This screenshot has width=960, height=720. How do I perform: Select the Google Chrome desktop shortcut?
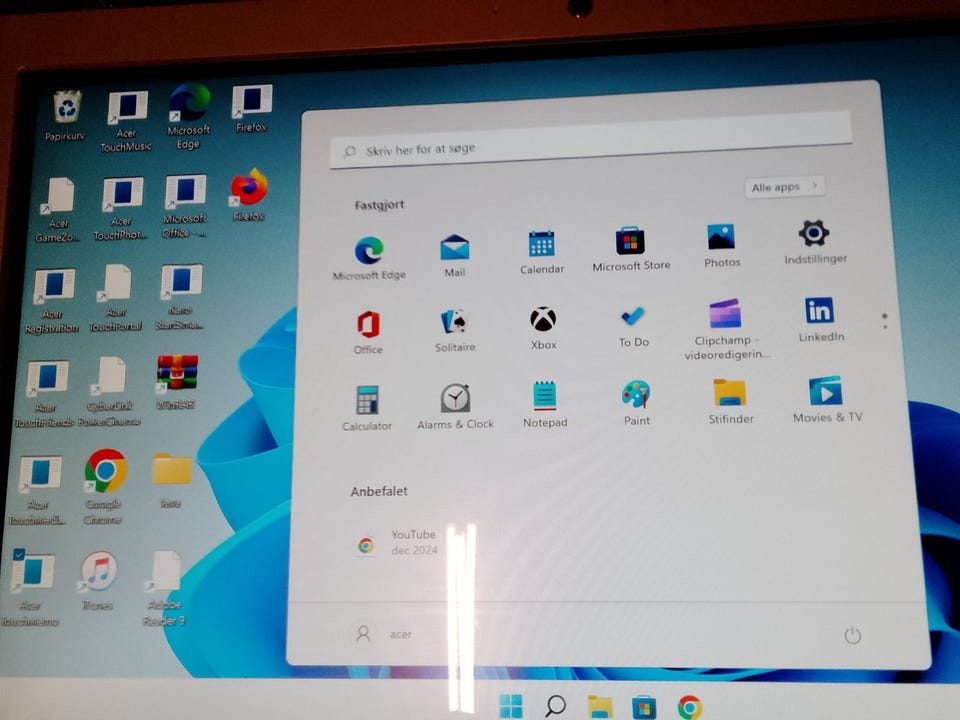[105, 486]
